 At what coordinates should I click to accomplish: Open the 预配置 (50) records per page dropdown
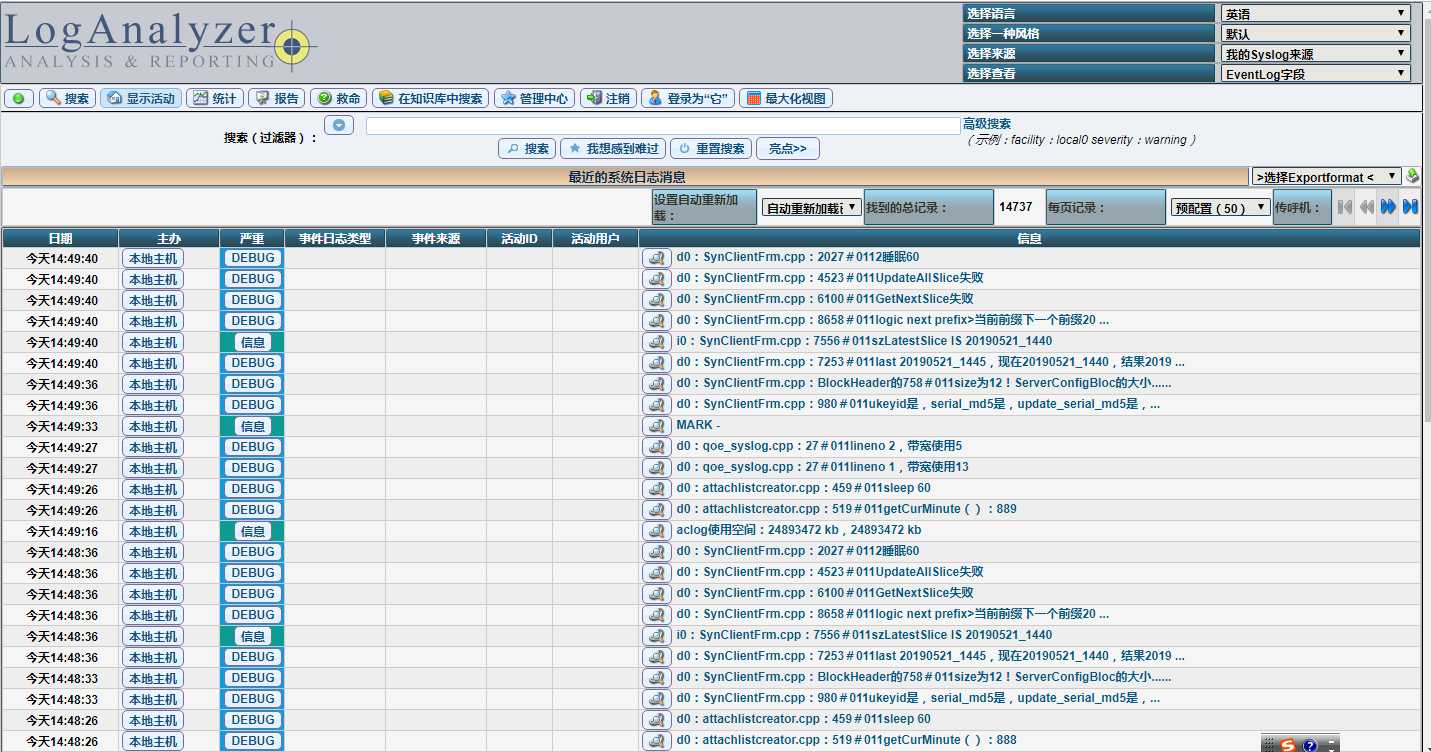1220,208
